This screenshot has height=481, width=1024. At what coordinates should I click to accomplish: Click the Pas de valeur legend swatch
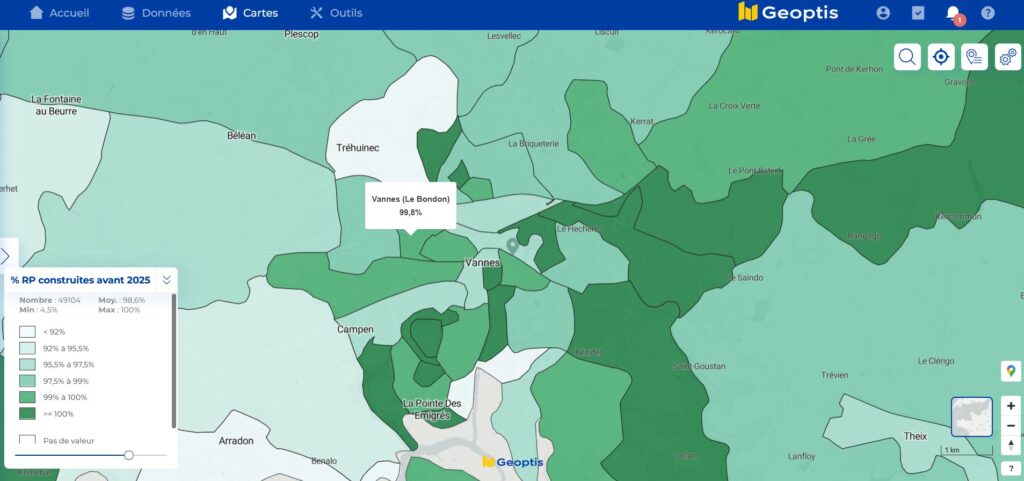[x=27, y=440]
